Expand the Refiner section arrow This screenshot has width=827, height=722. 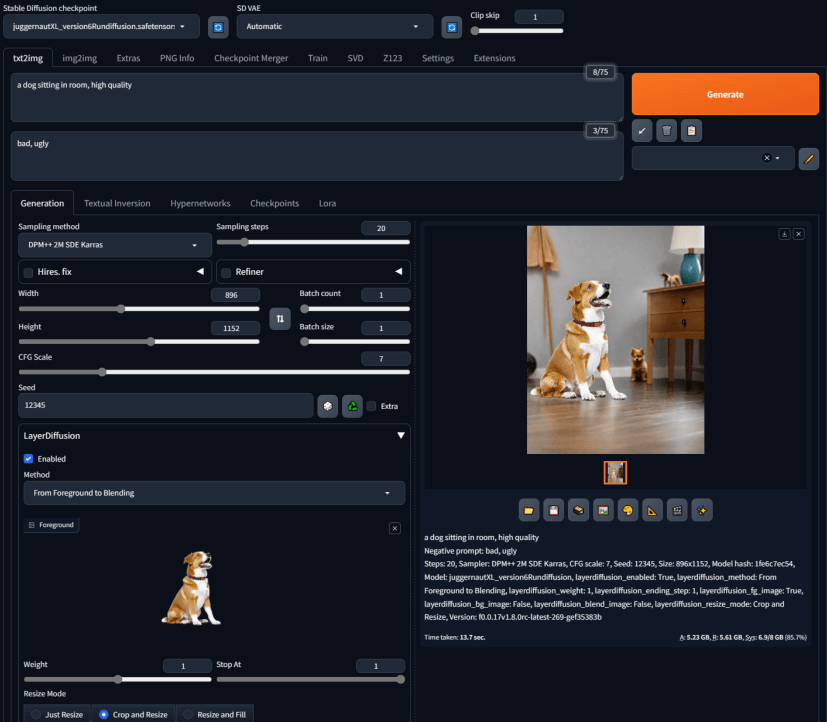tap(399, 272)
